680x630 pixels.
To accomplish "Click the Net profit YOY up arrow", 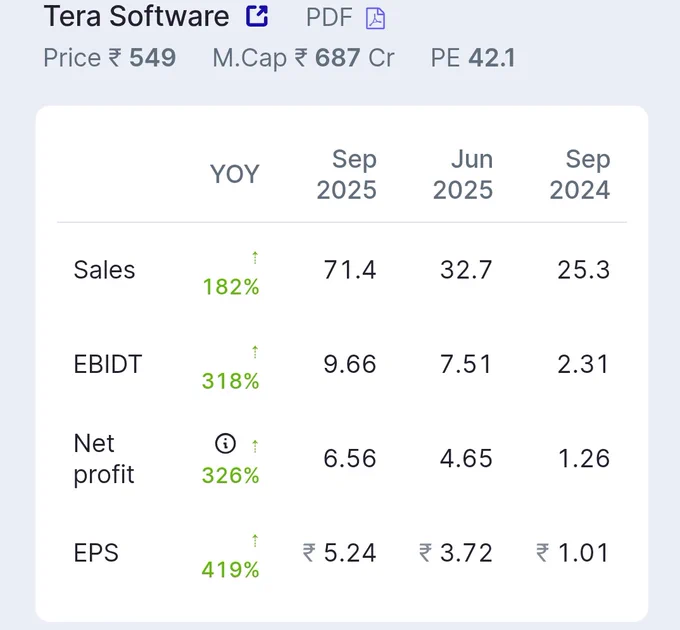I will pyautogui.click(x=255, y=446).
